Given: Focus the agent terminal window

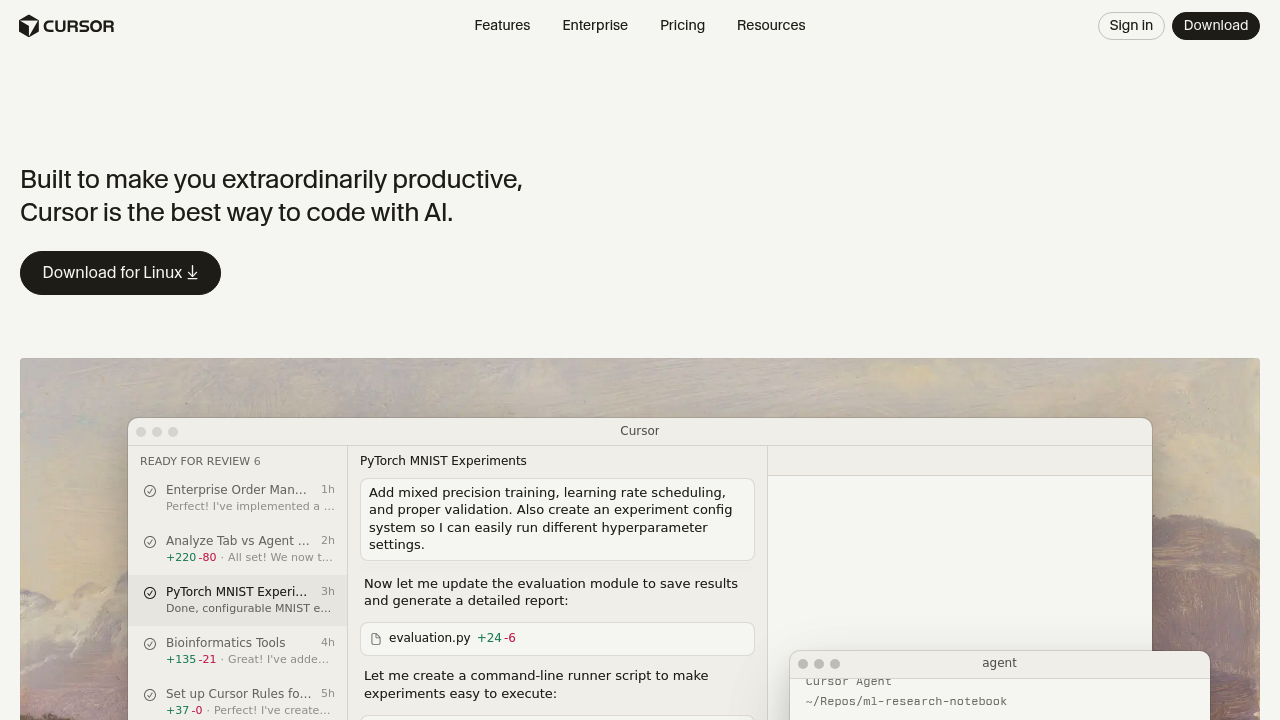Looking at the screenshot, I should [999, 663].
